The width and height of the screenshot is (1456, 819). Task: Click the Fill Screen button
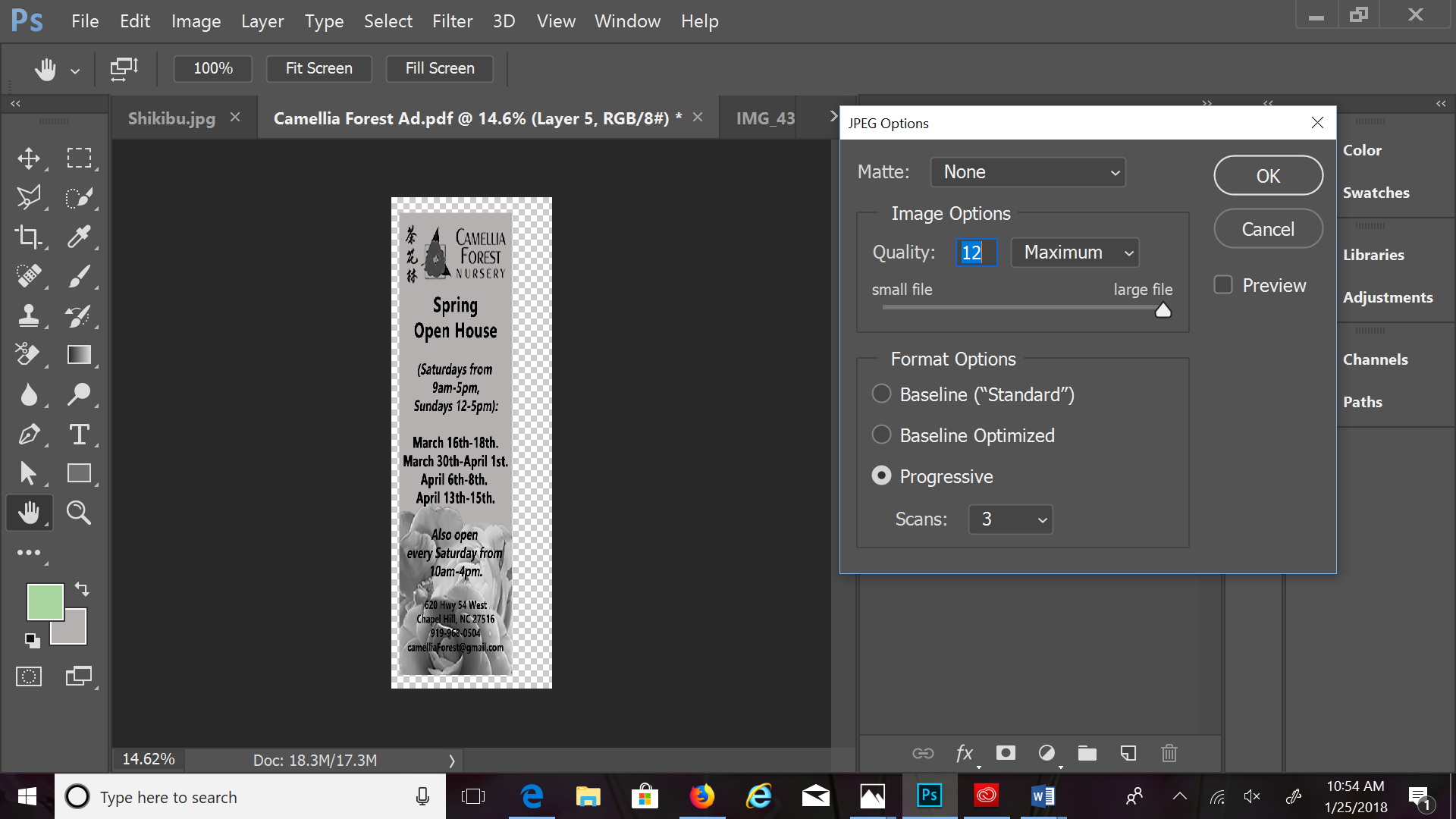point(440,68)
